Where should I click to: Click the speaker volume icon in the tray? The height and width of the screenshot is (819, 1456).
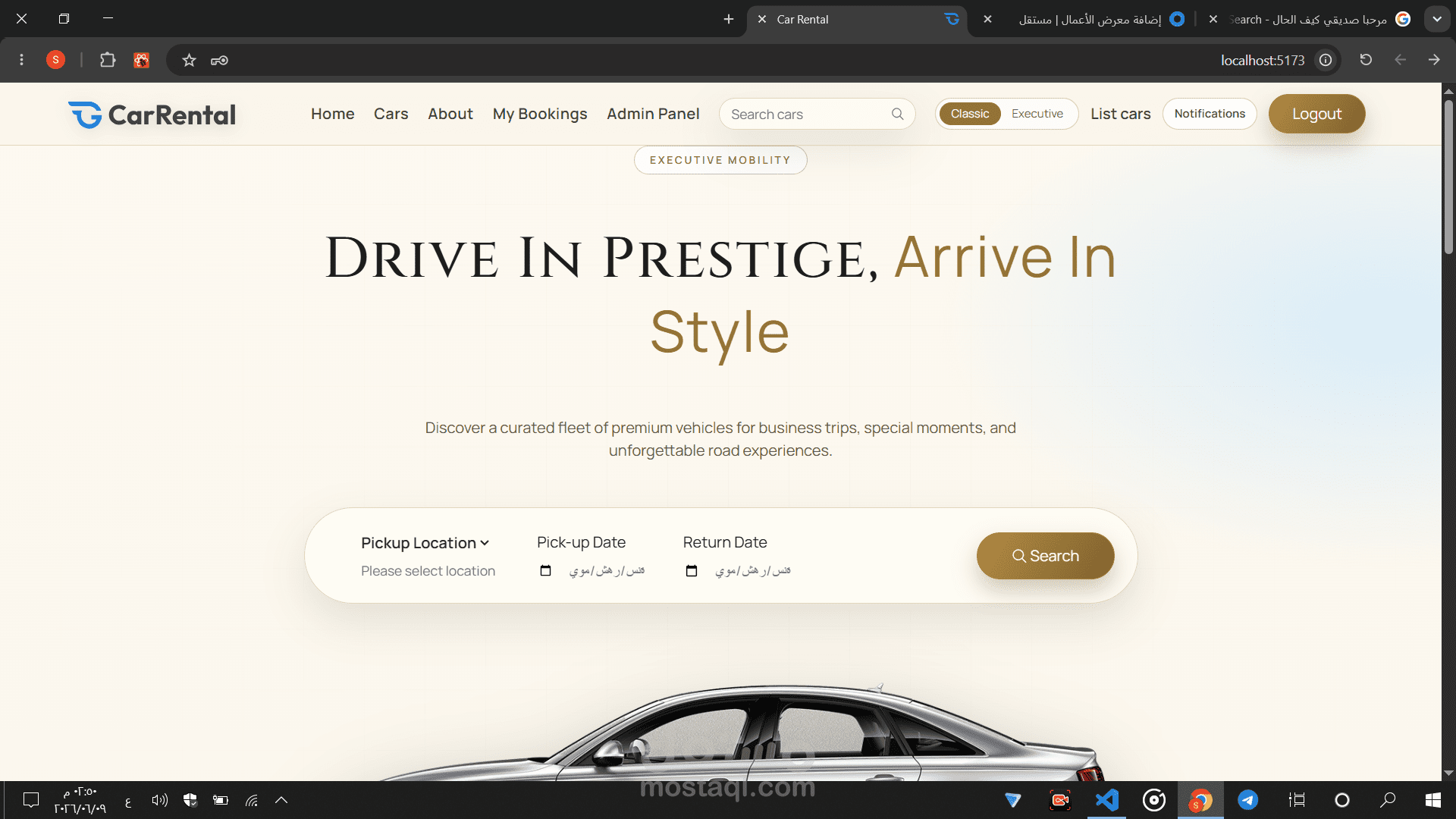click(x=159, y=800)
